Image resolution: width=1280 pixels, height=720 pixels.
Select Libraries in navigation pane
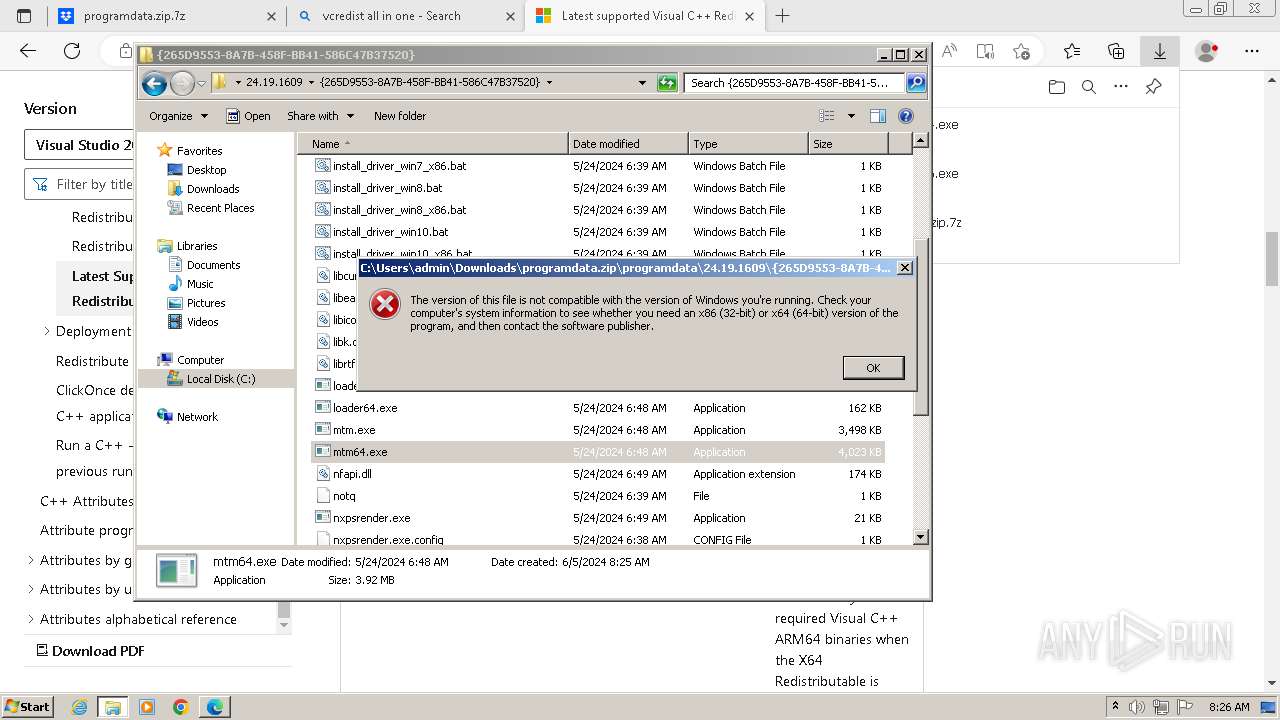tap(197, 246)
